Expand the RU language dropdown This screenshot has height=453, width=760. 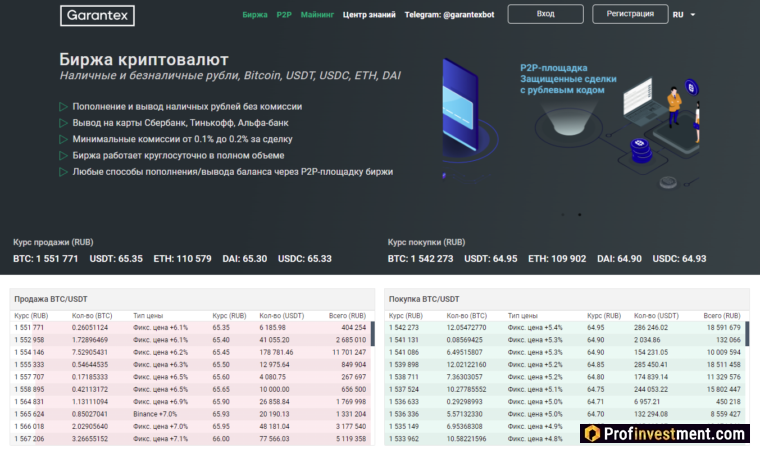[x=684, y=15]
